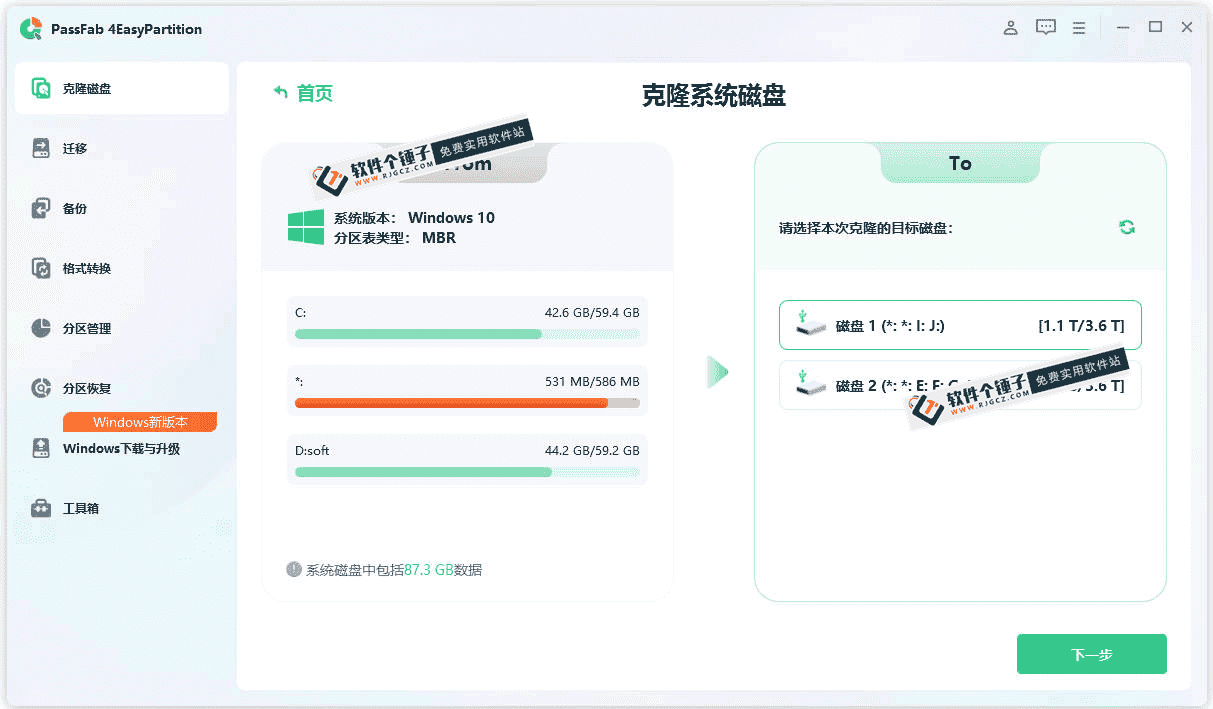Click the C: partition usage bar
1213x709 pixels.
click(467, 334)
